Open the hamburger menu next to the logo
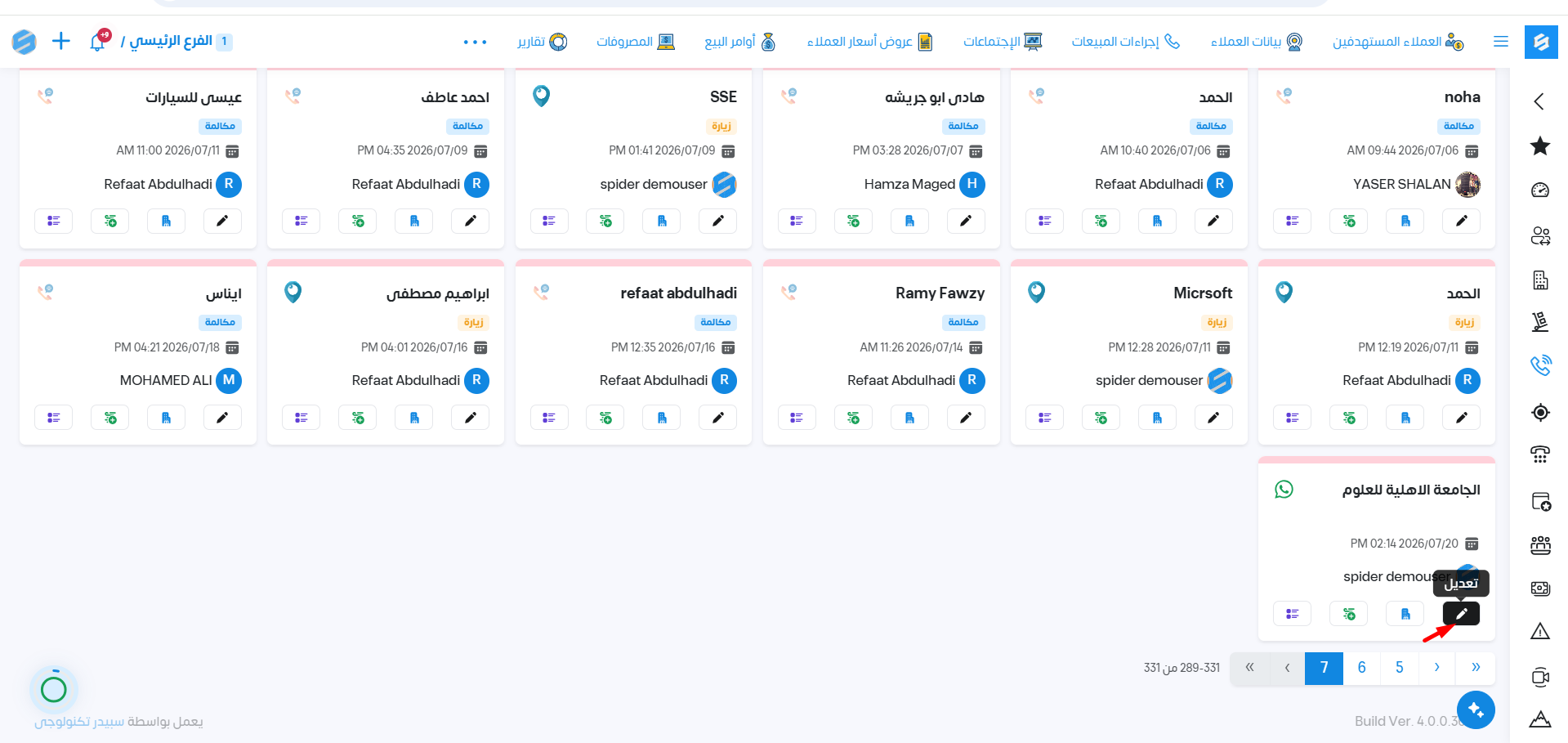The width and height of the screenshot is (1568, 743). click(1501, 41)
